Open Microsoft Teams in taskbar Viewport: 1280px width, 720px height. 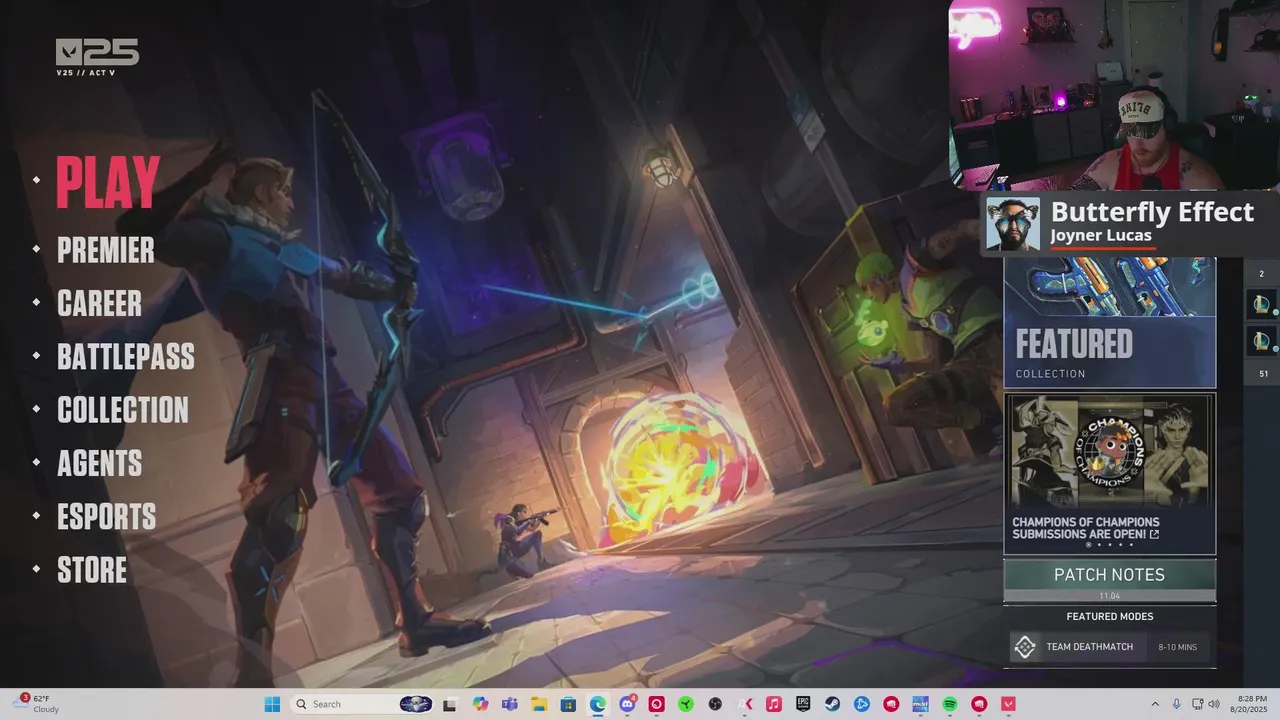pos(510,704)
